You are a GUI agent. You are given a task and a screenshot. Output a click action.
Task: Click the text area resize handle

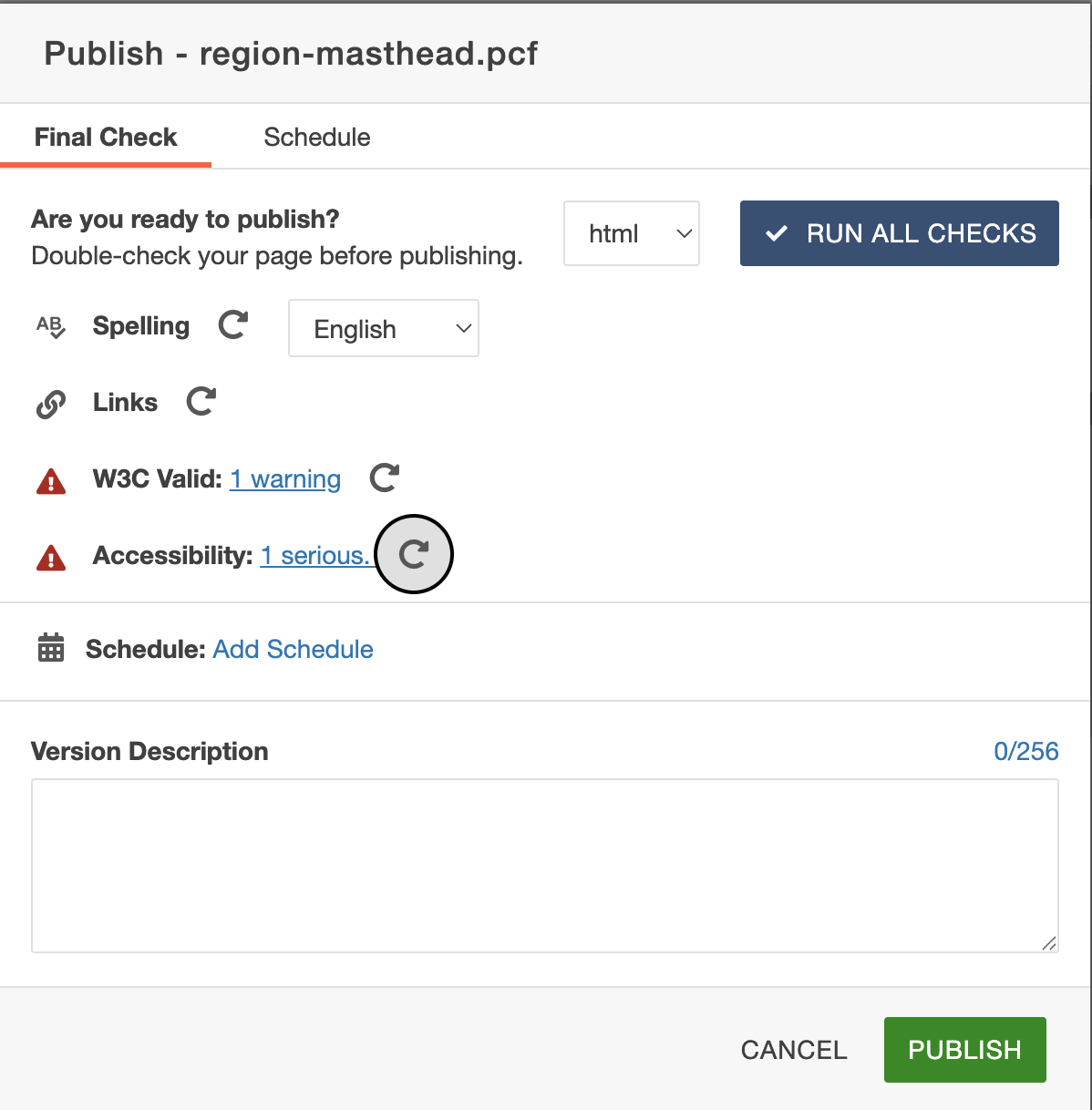point(1049,943)
